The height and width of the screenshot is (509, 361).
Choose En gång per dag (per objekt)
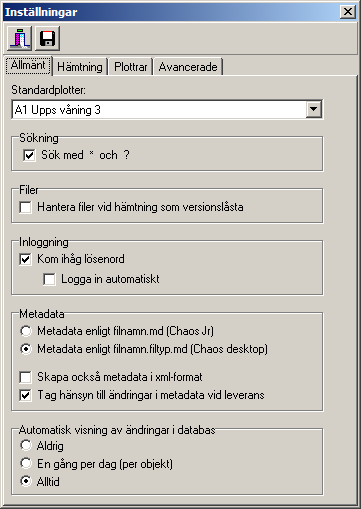pos(26,463)
